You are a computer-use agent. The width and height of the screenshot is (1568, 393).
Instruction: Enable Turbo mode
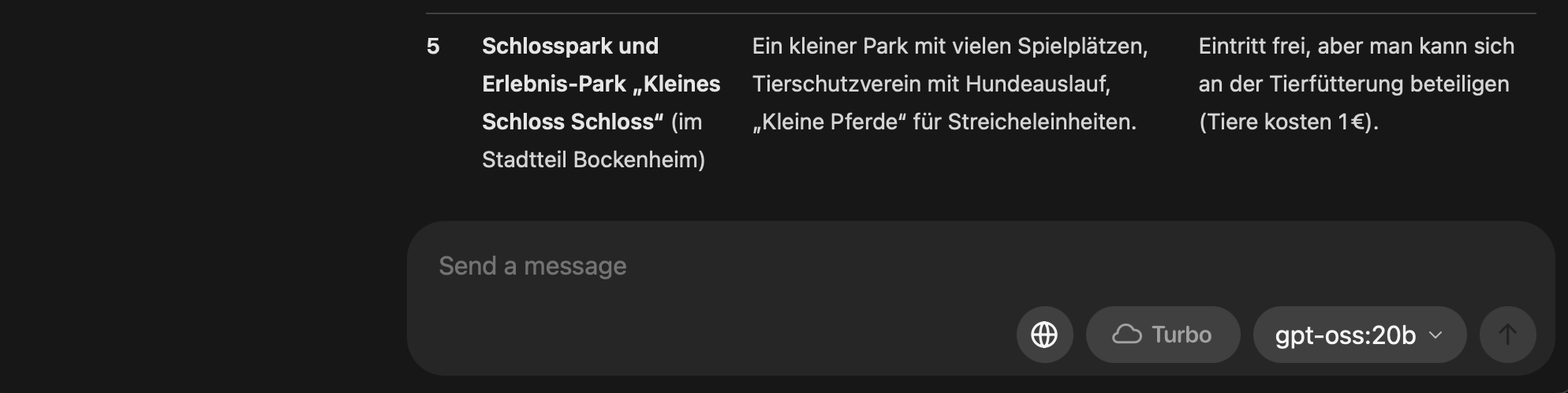(x=1163, y=335)
